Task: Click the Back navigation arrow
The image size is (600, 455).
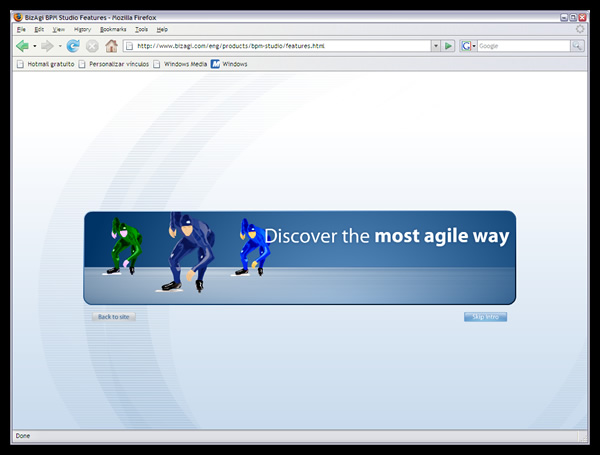Action: point(22,46)
